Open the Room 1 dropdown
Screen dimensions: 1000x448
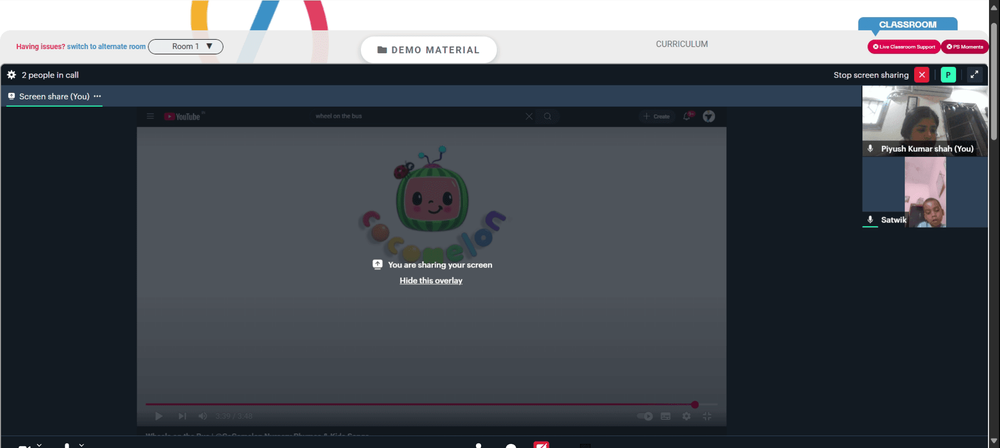pyautogui.click(x=186, y=46)
